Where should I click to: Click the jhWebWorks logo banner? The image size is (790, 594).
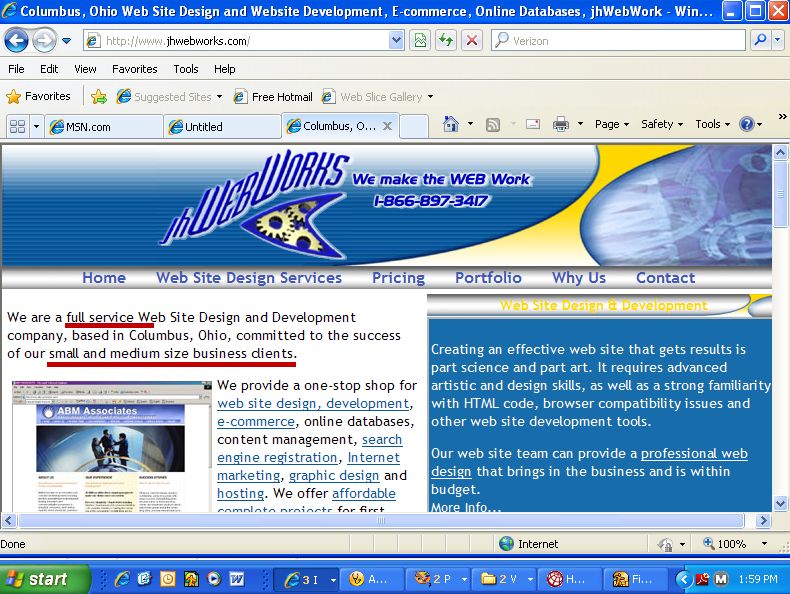click(x=254, y=204)
